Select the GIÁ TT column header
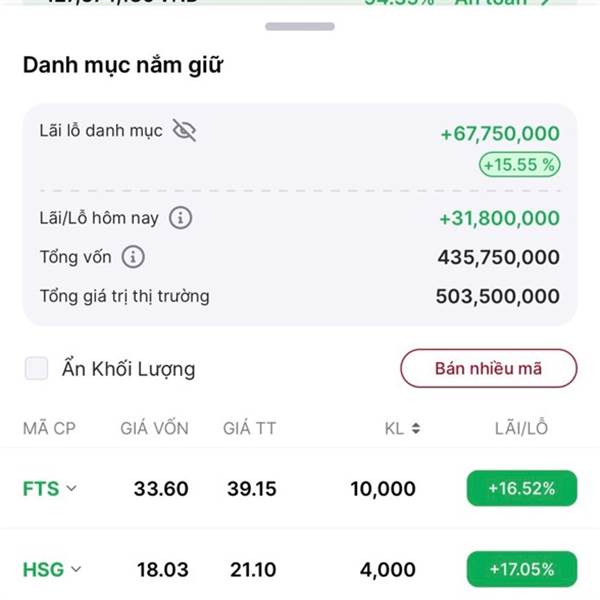 pos(249,428)
